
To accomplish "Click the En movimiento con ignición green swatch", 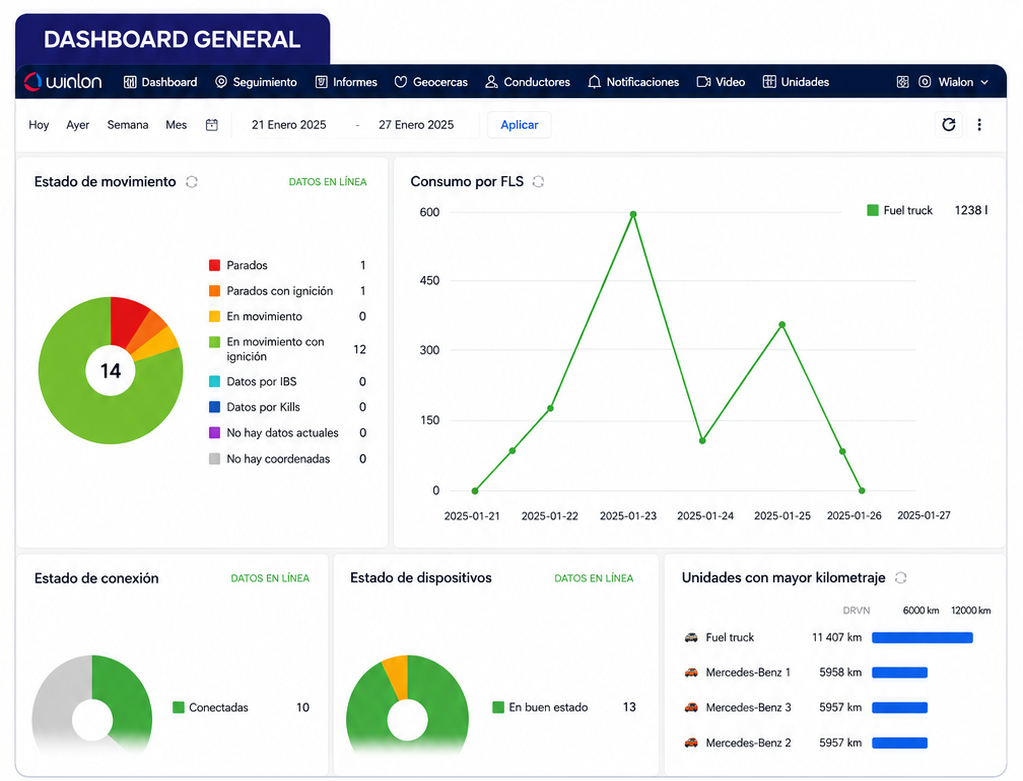I will pos(214,342).
